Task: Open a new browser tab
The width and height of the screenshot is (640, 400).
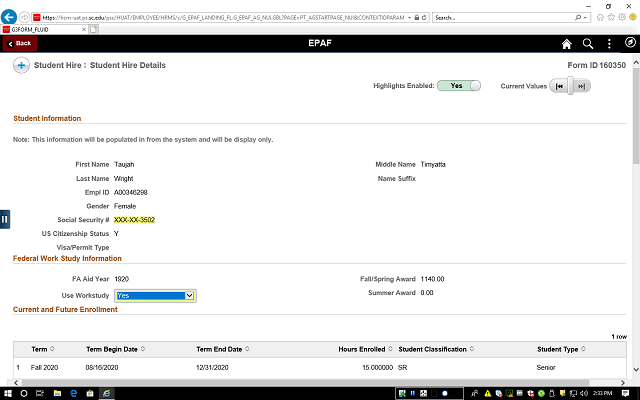Action: (x=93, y=29)
